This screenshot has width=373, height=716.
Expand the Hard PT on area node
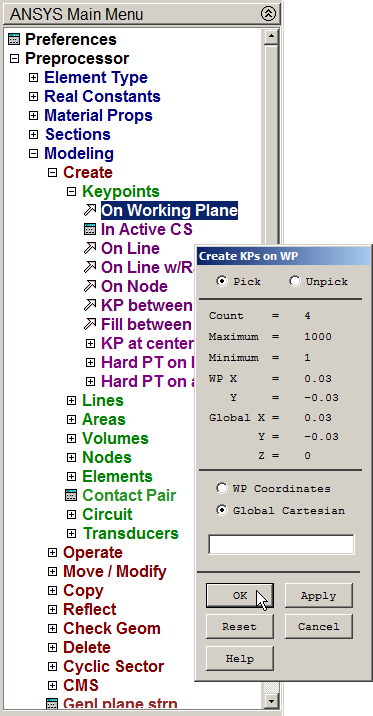coord(90,381)
